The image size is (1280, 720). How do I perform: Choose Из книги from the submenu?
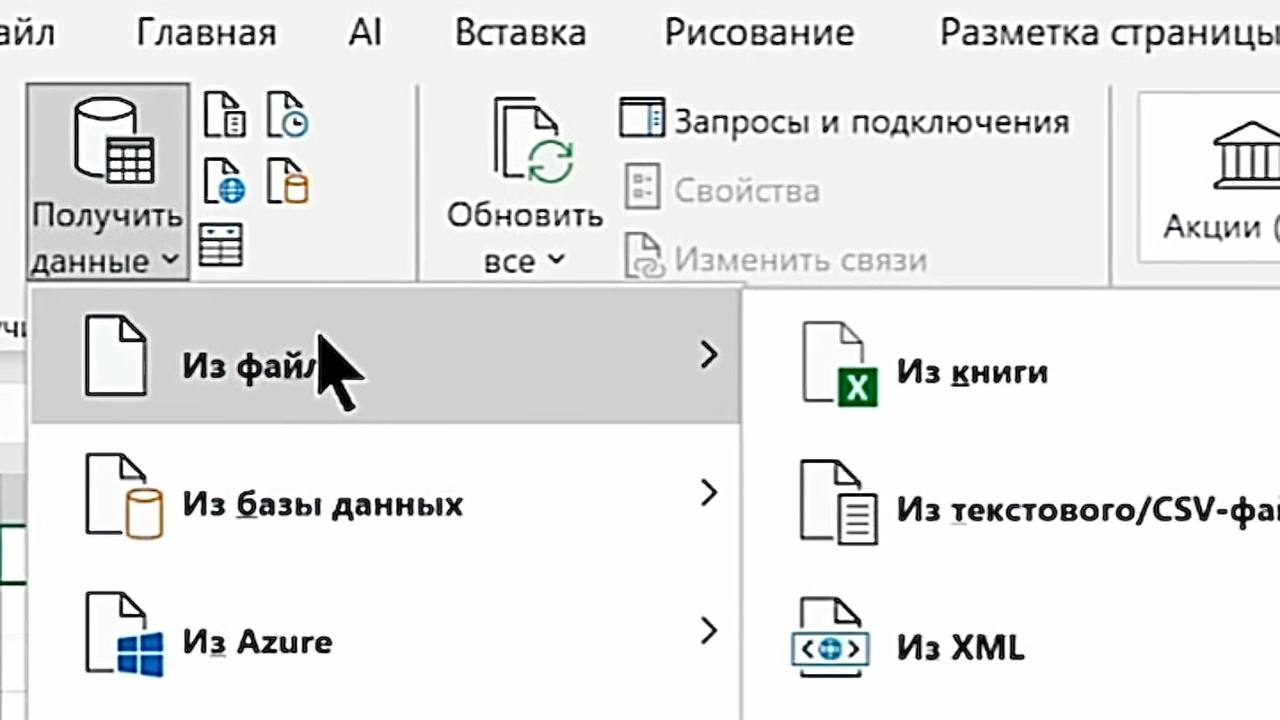(x=970, y=372)
